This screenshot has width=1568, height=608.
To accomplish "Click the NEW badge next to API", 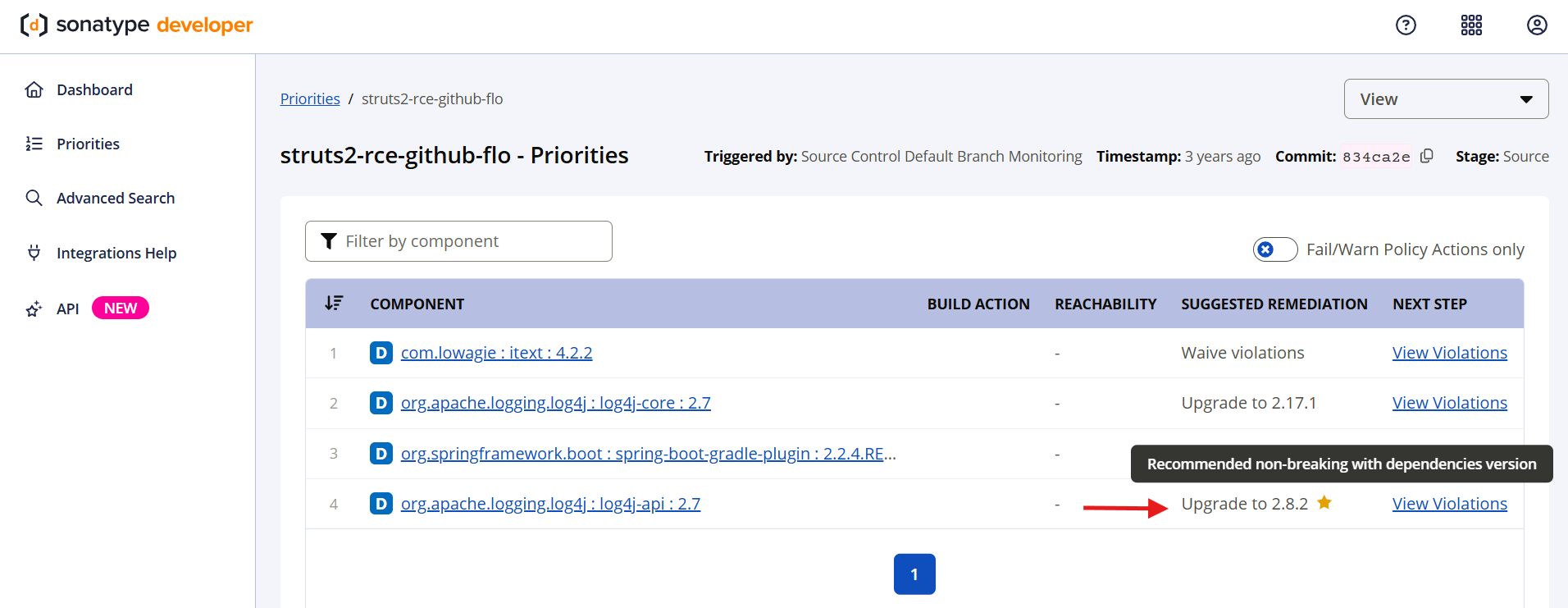I will pos(121,309).
